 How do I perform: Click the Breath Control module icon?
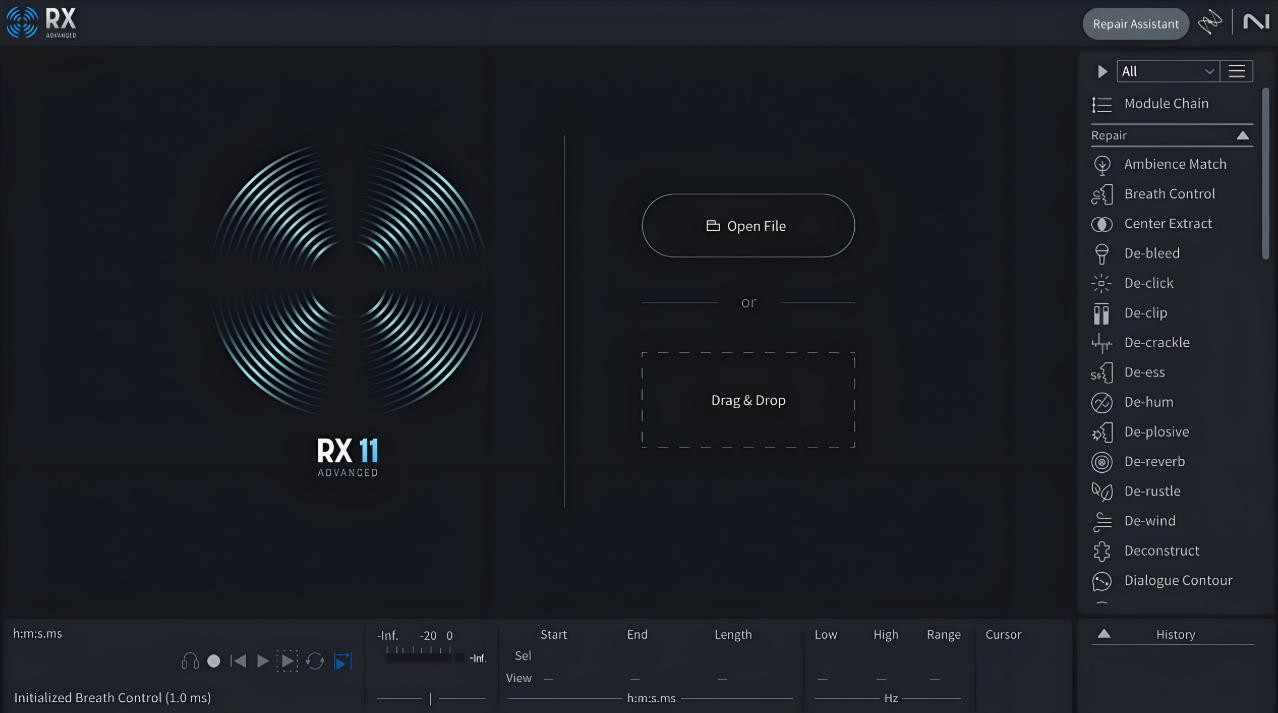1101,194
